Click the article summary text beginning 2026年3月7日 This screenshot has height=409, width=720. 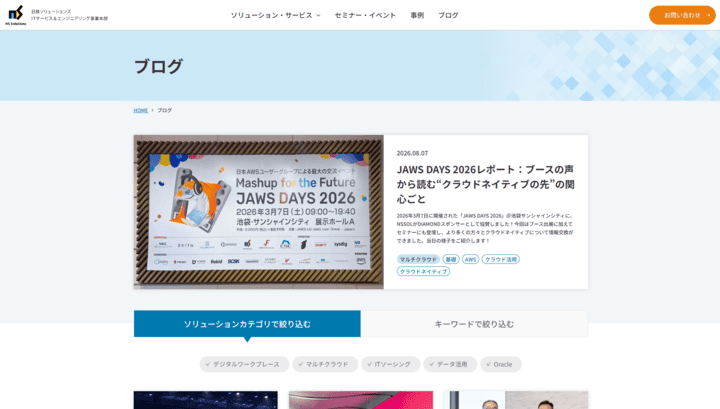pyautogui.click(x=485, y=228)
